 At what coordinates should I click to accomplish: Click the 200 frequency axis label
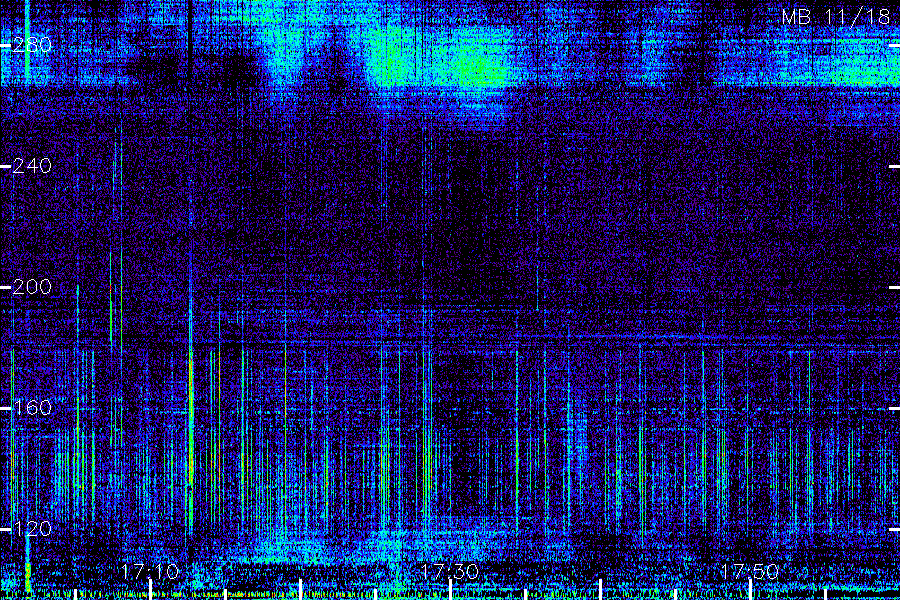coord(32,287)
